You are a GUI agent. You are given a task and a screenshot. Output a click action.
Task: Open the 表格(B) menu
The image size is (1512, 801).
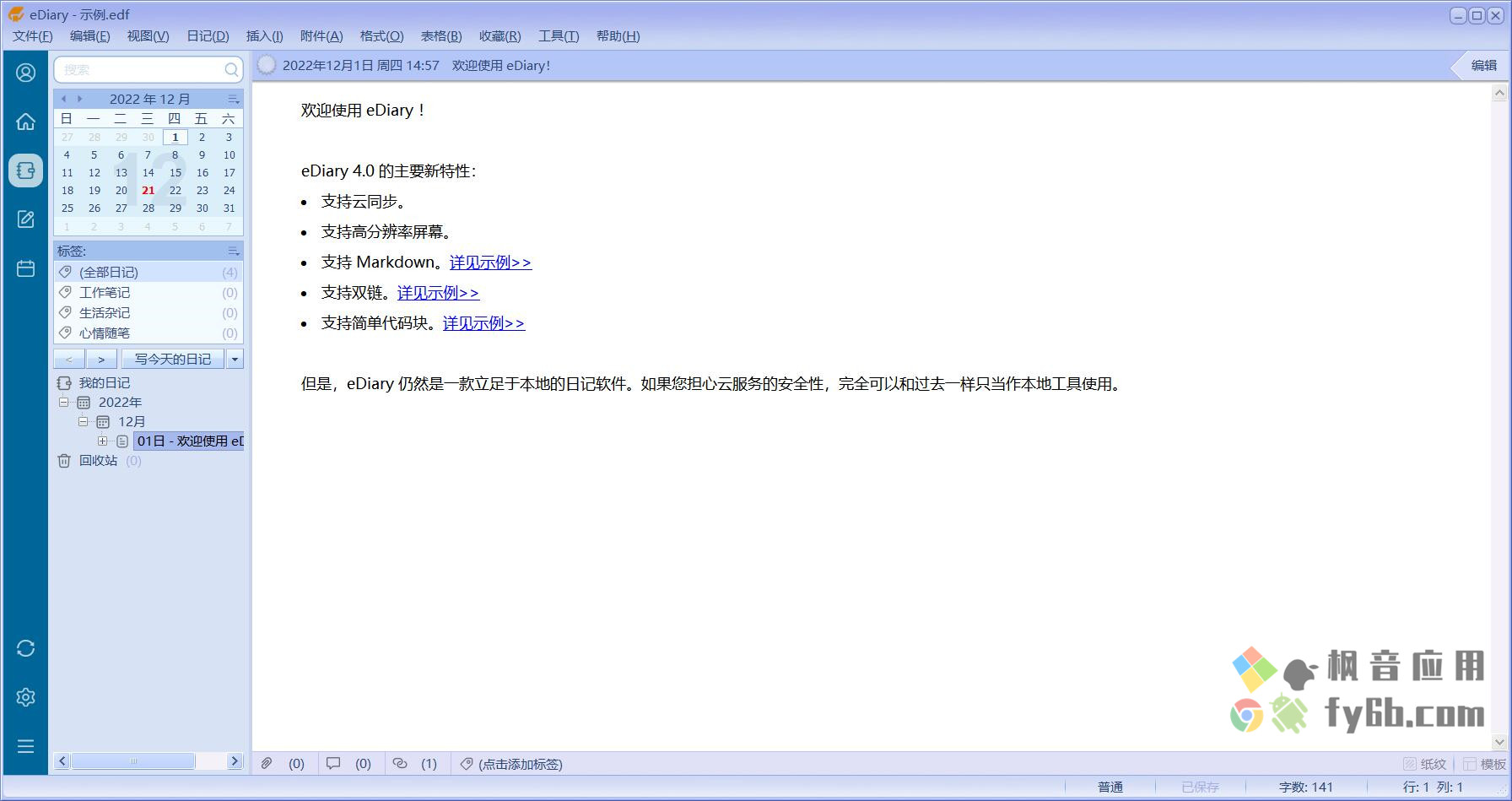441,35
